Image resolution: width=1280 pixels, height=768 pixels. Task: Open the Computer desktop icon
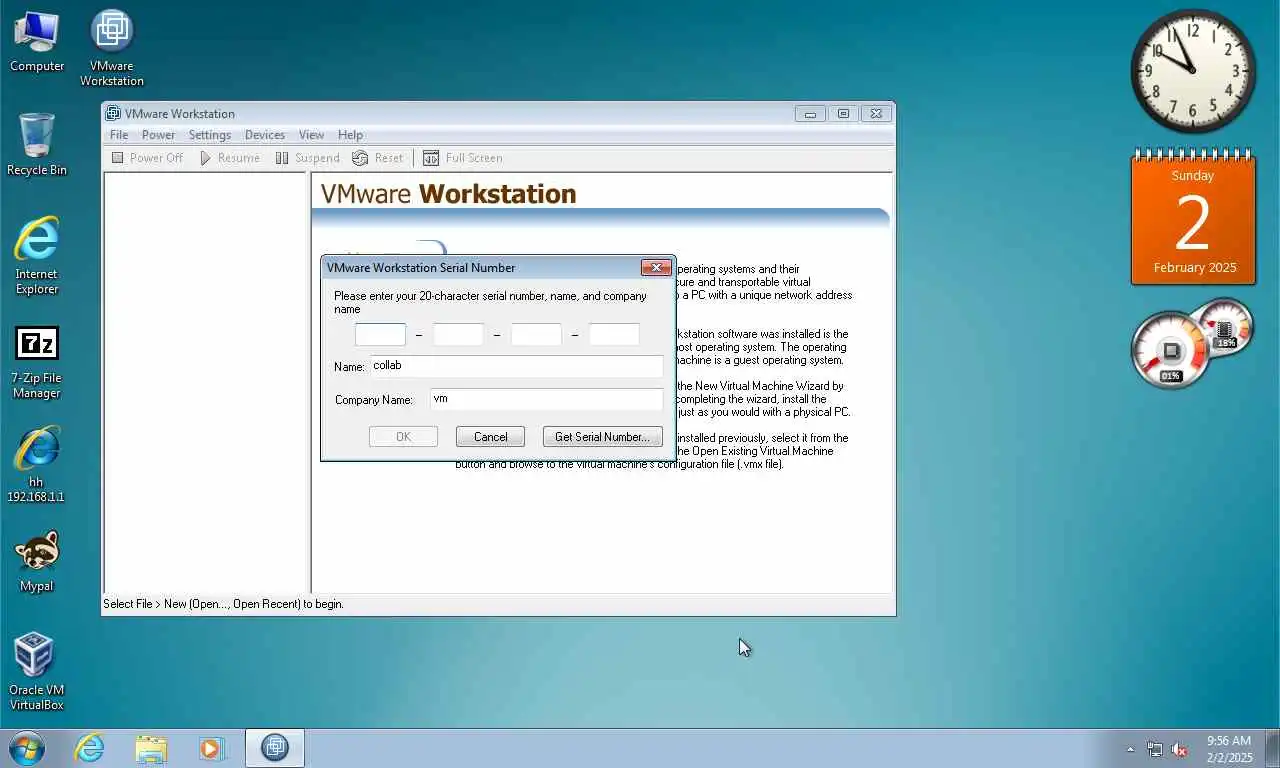click(x=37, y=41)
